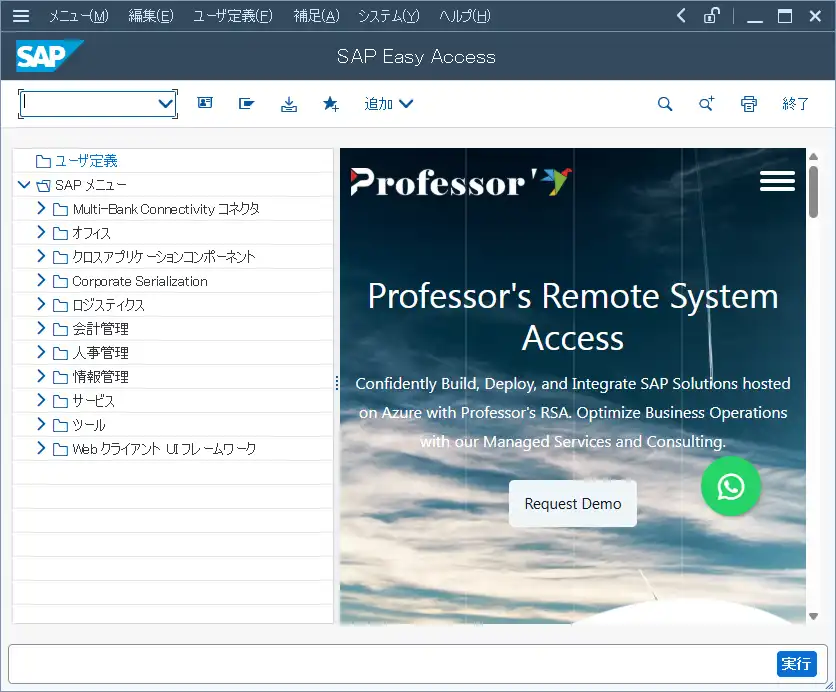Click the search icon
The image size is (836, 692).
coord(664,103)
